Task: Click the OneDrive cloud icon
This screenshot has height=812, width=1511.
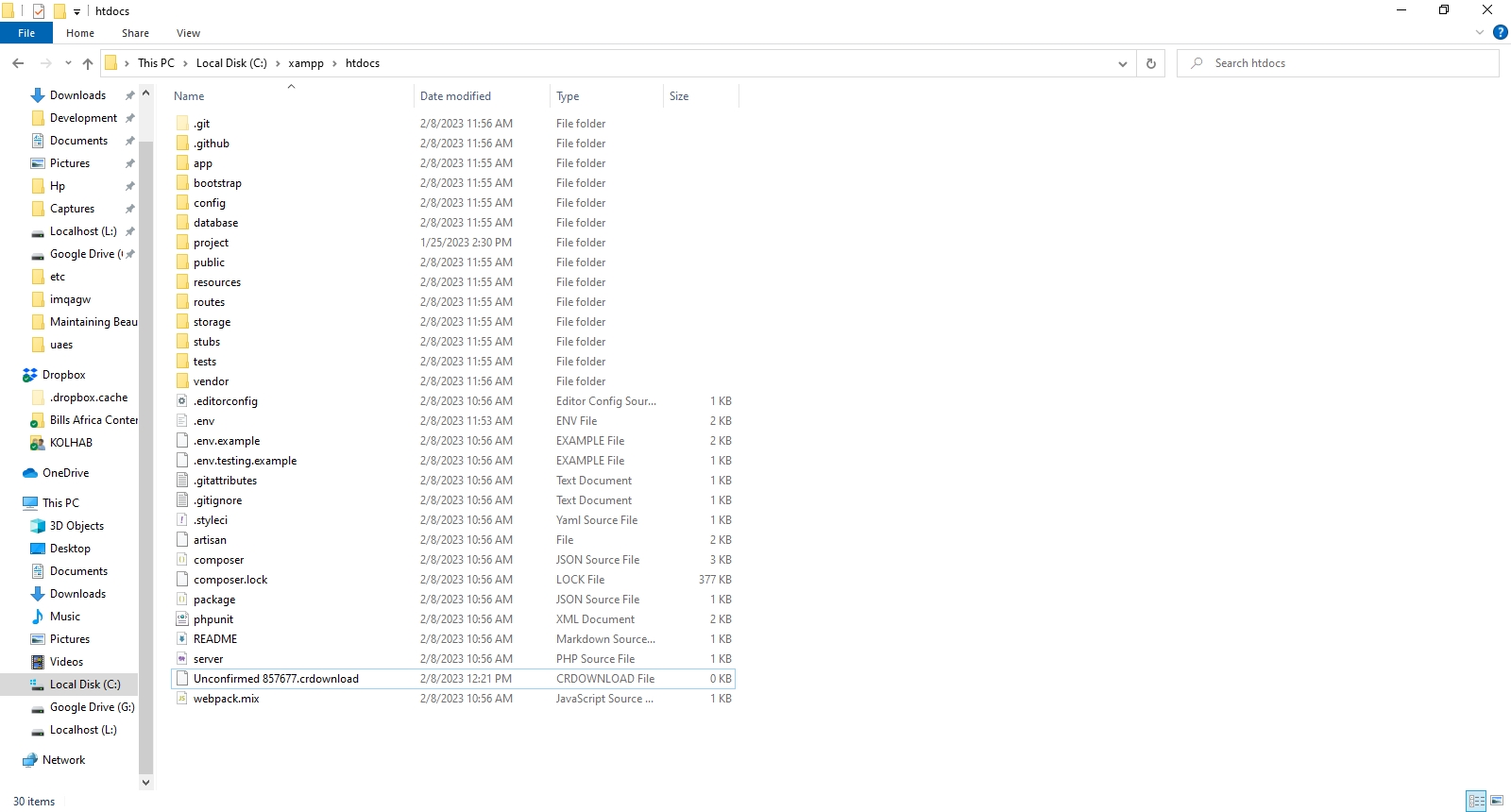Action: [30, 473]
